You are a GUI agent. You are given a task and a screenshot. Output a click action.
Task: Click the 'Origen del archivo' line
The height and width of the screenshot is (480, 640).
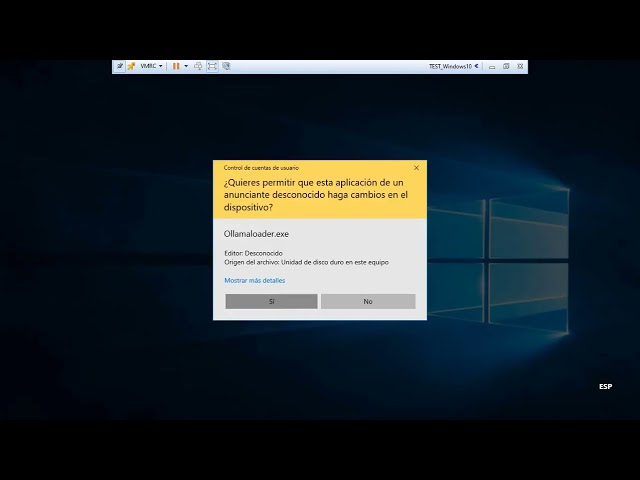(307, 262)
